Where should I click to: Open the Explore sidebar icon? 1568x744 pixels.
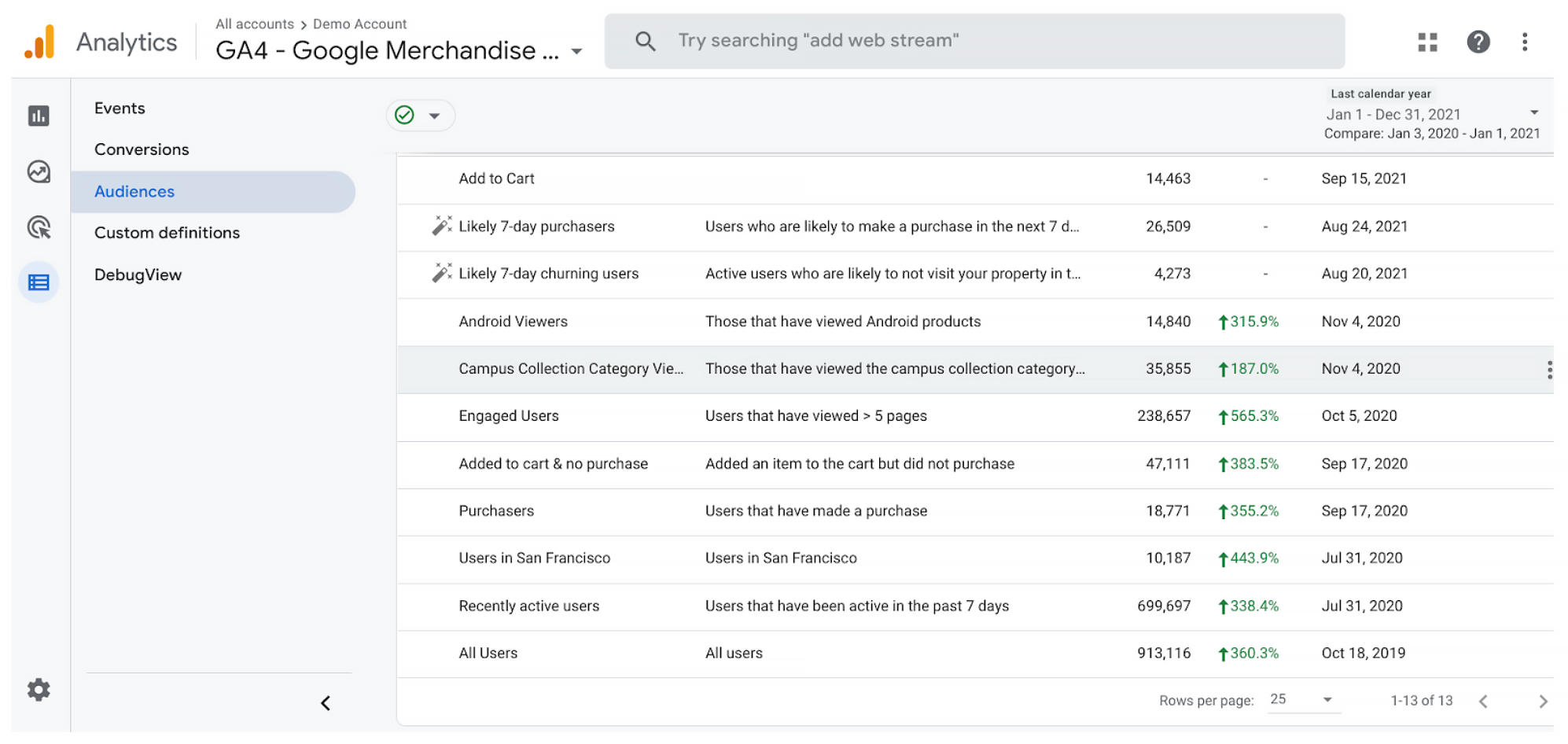(39, 171)
